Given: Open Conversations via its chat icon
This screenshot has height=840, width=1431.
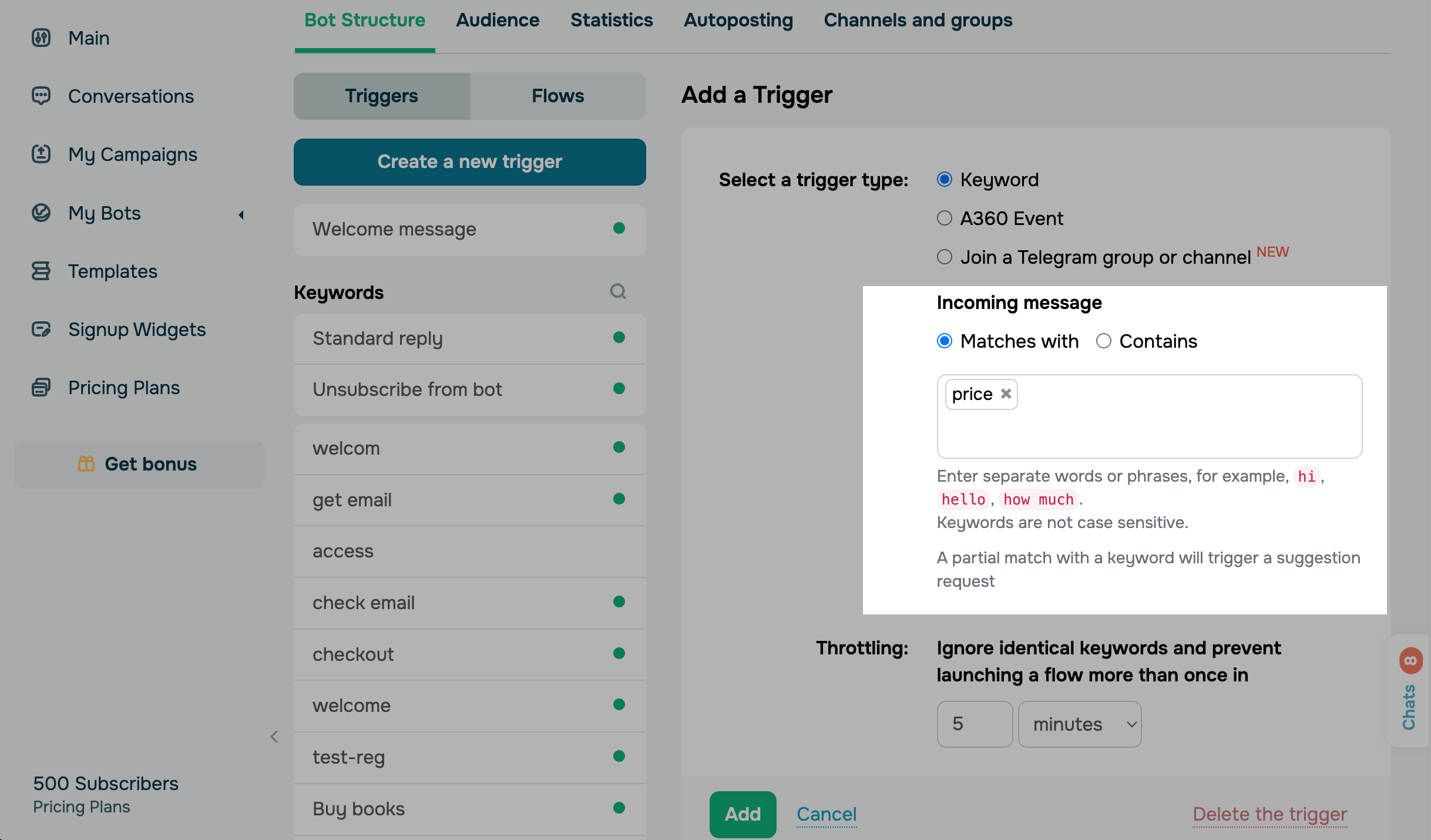Looking at the screenshot, I should 41,96.
